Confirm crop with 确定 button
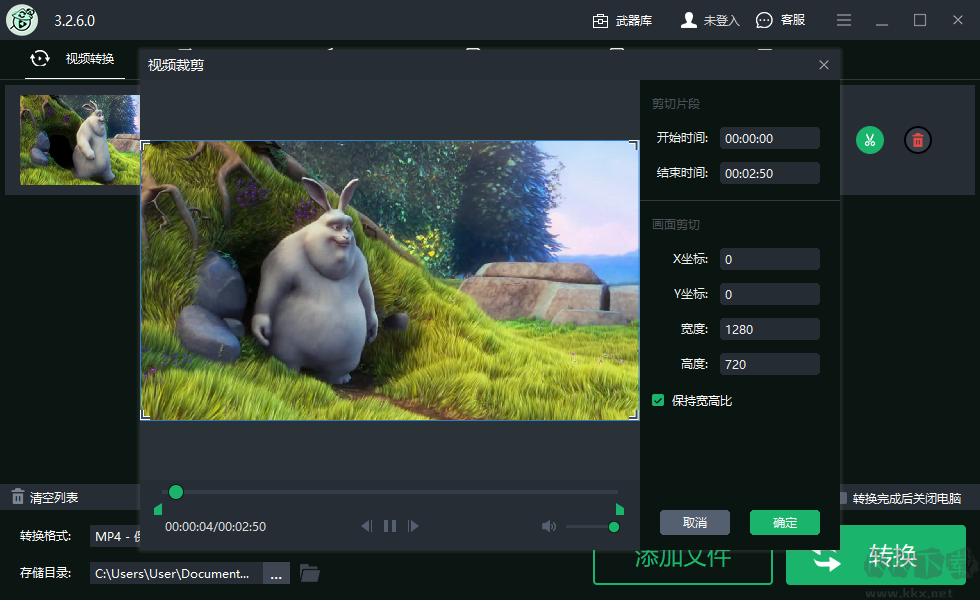This screenshot has width=980, height=600. [x=785, y=522]
